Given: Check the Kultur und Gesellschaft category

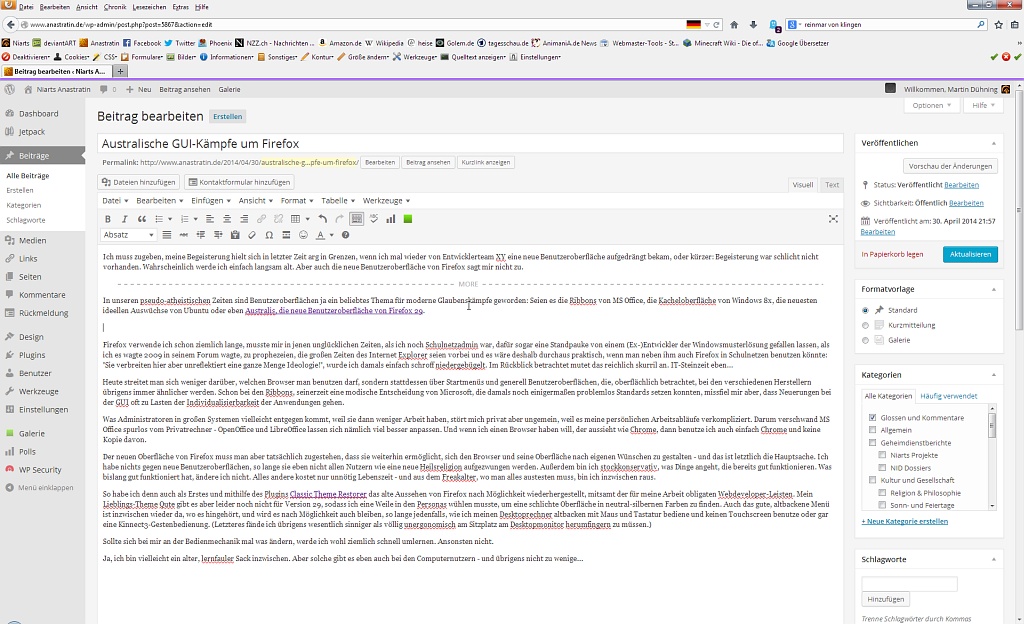Looking at the screenshot, I should (x=872, y=480).
